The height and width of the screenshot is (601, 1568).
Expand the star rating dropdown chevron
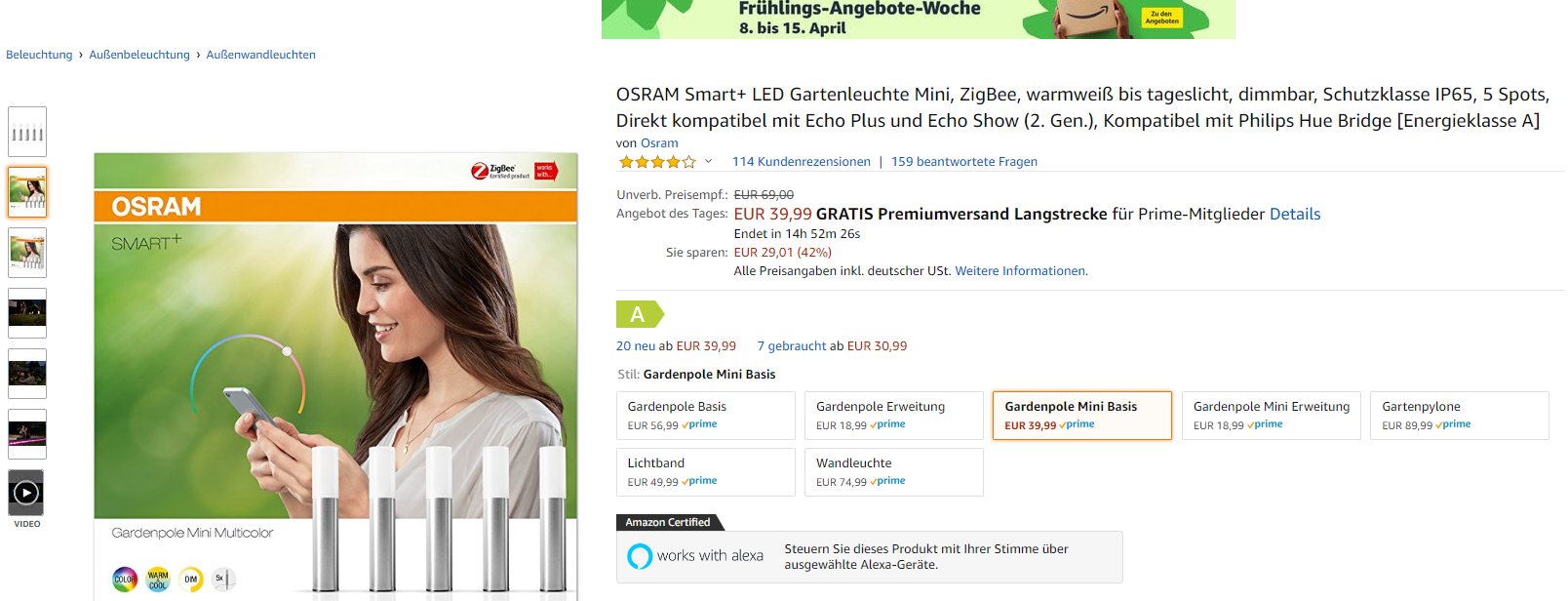(x=708, y=162)
